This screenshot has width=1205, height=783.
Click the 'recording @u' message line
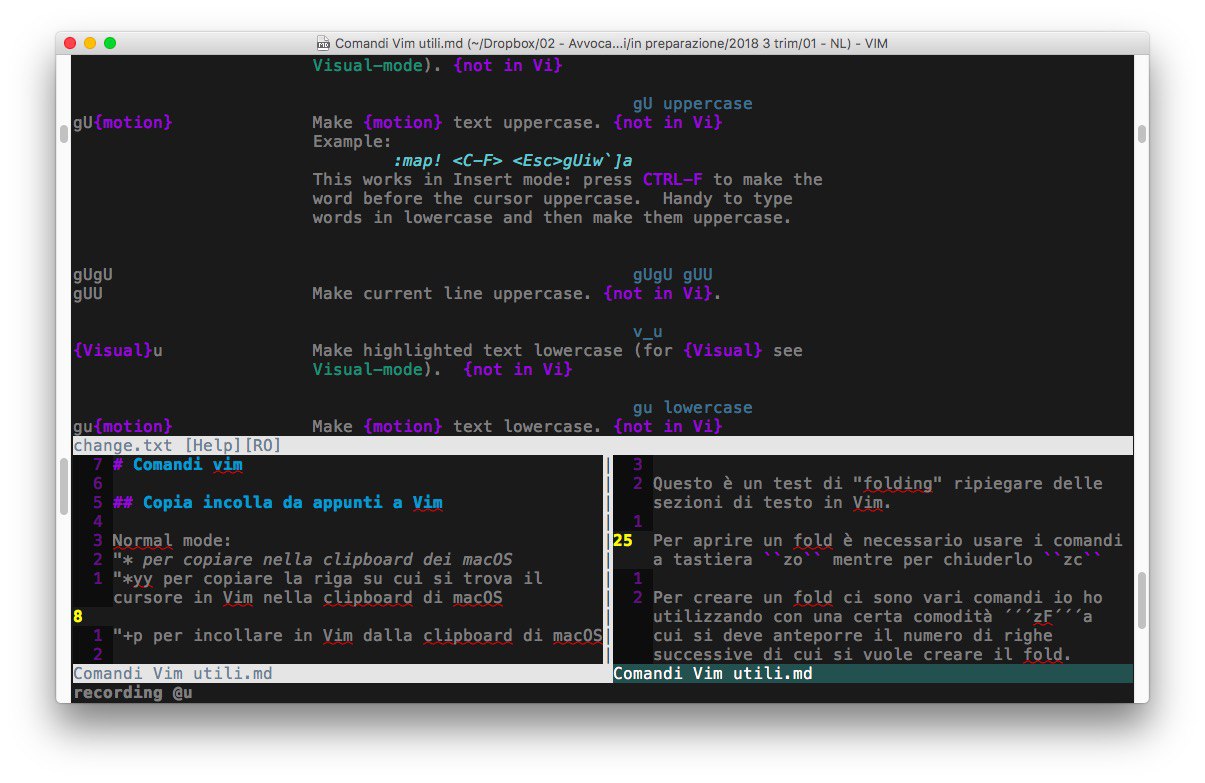click(133, 693)
